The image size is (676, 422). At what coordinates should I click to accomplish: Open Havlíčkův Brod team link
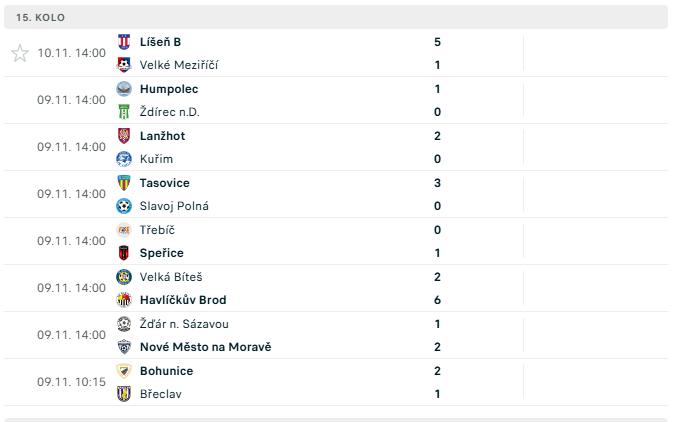183,300
